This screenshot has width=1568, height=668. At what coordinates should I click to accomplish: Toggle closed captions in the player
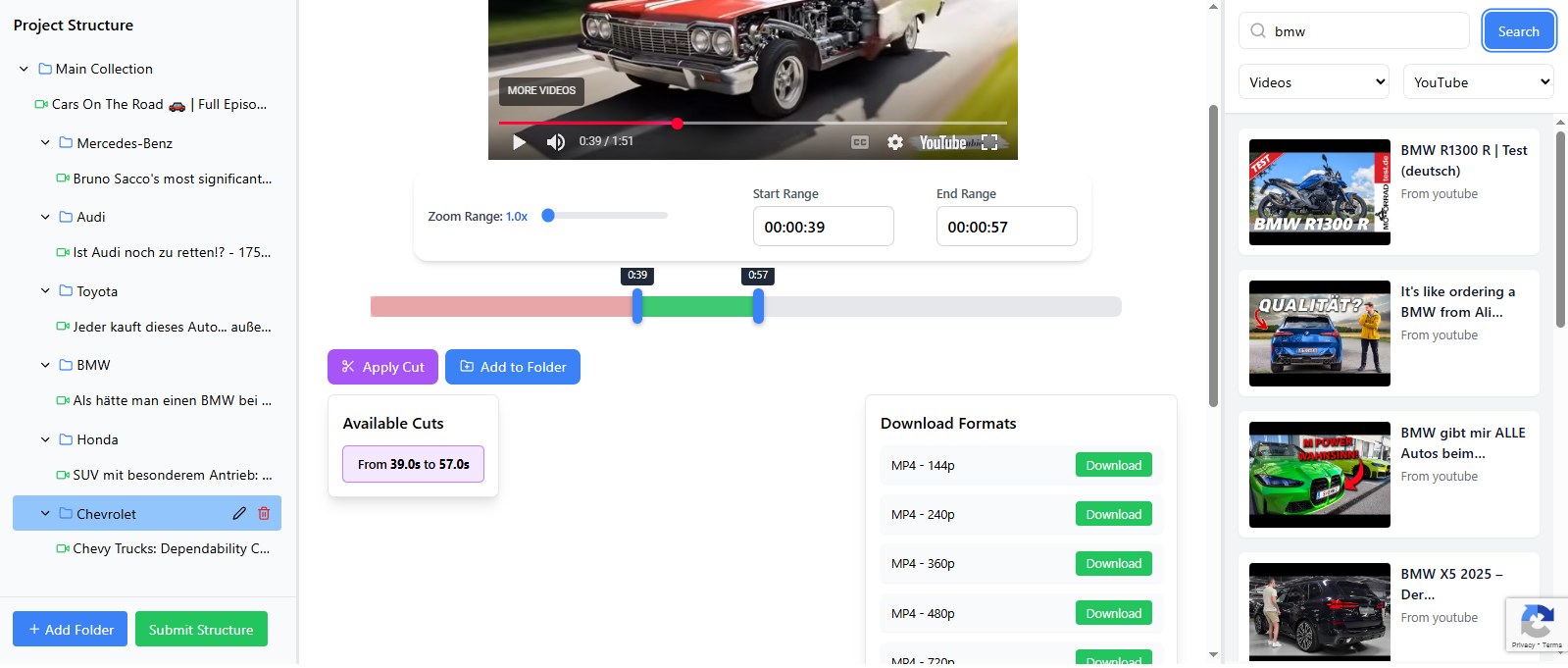coord(860,142)
